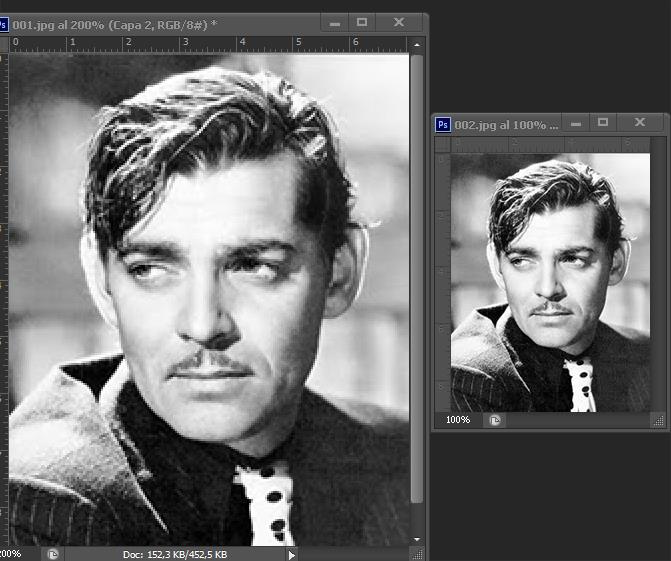The height and width of the screenshot is (561, 671).
Task: Maximize the 001.jpg document window
Action: 362,22
